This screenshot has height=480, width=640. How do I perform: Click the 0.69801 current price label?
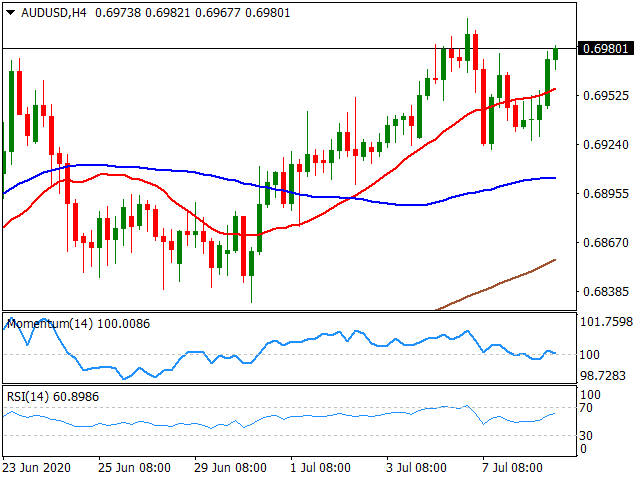(x=606, y=49)
